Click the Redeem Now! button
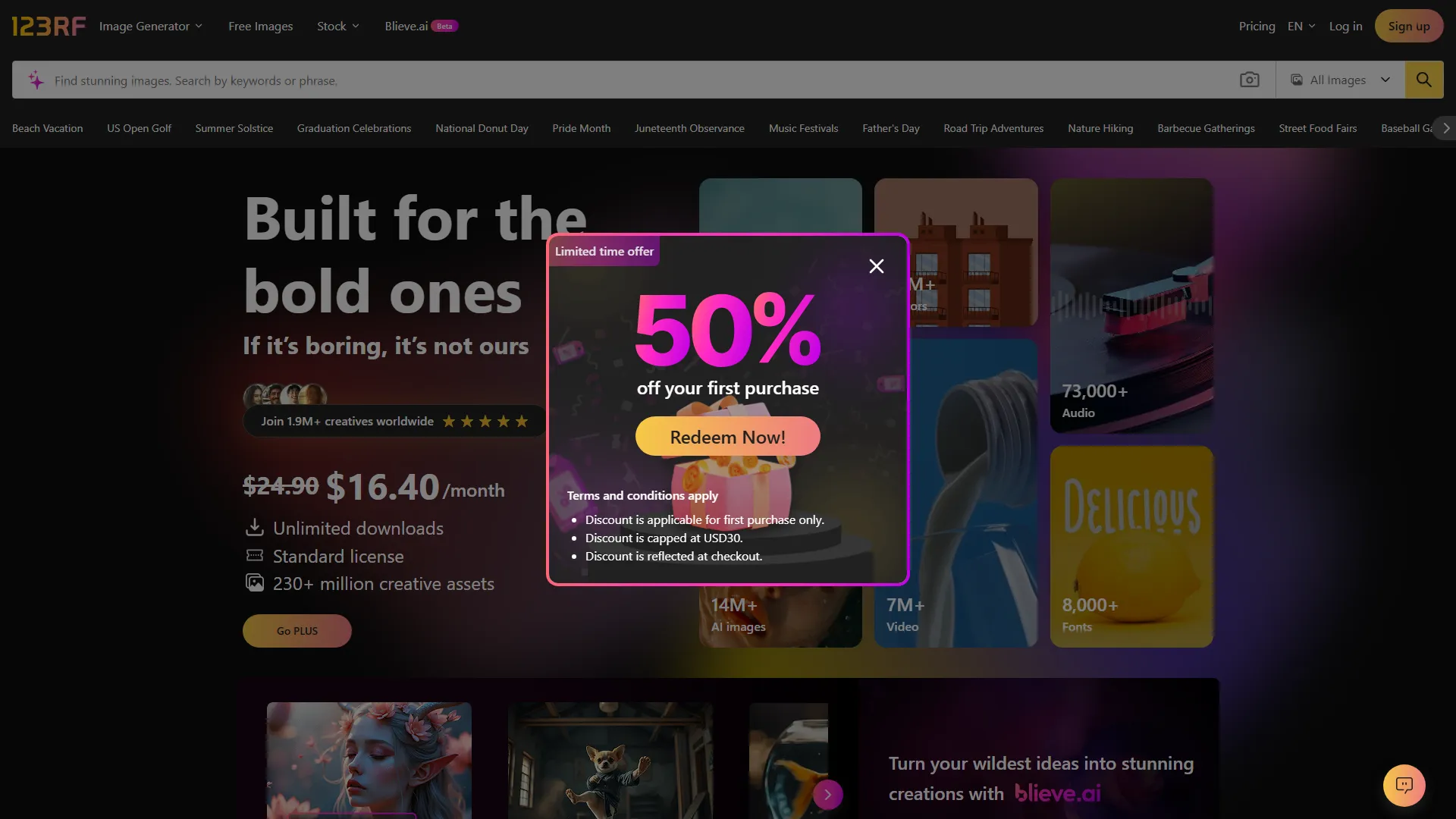The width and height of the screenshot is (1456, 819). coord(727,437)
